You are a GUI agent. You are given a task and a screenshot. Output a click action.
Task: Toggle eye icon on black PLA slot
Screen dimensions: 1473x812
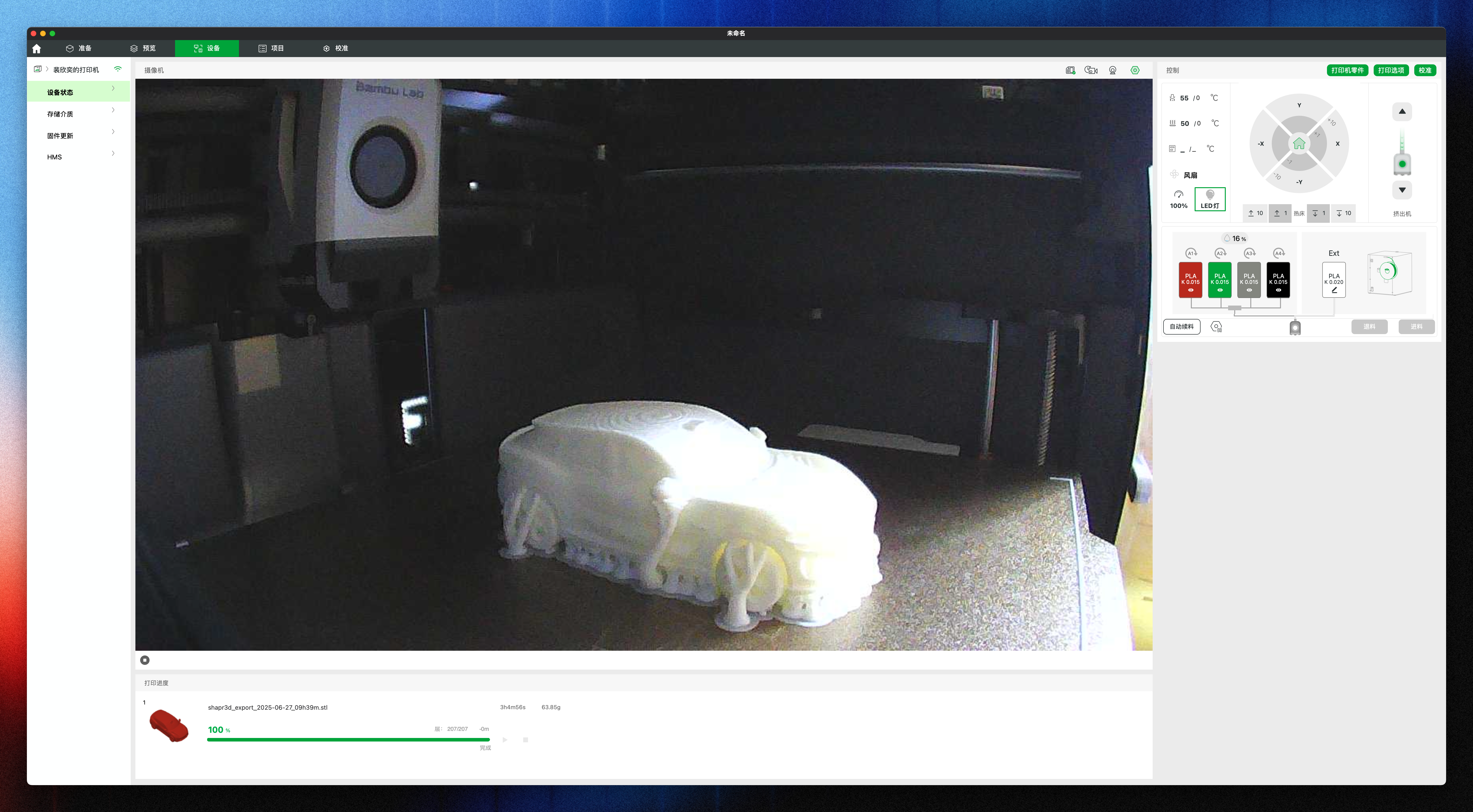[1279, 290]
